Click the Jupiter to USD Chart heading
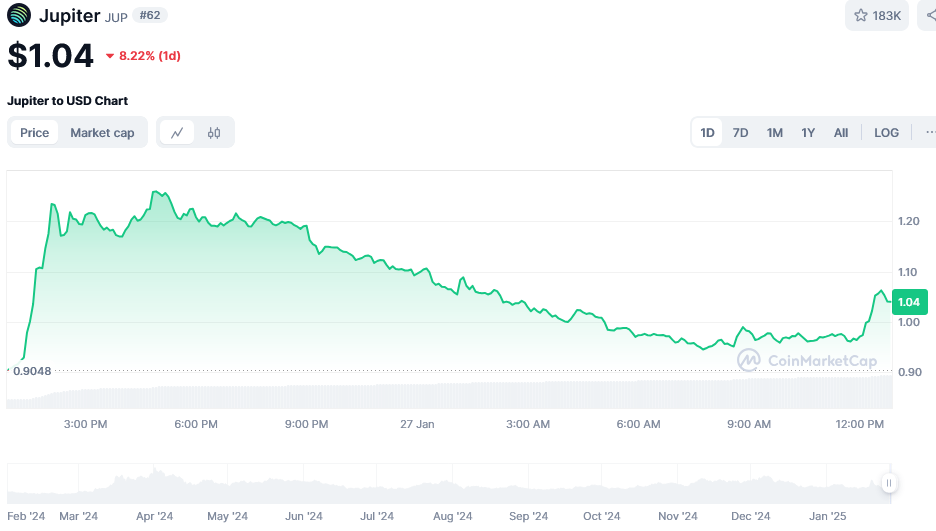The image size is (936, 531). (67, 101)
